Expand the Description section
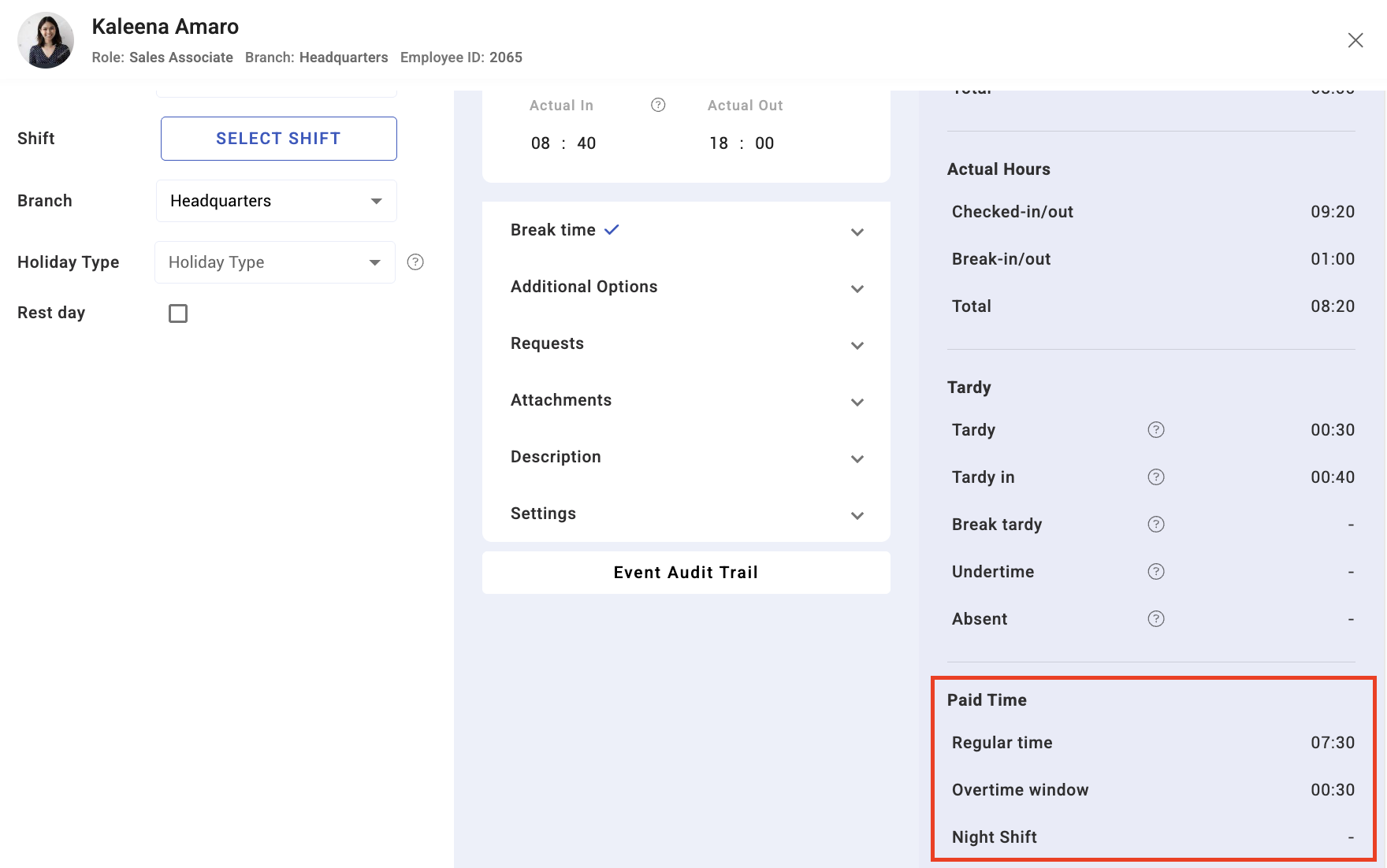Screen dimensions: 1387x868 (686, 457)
